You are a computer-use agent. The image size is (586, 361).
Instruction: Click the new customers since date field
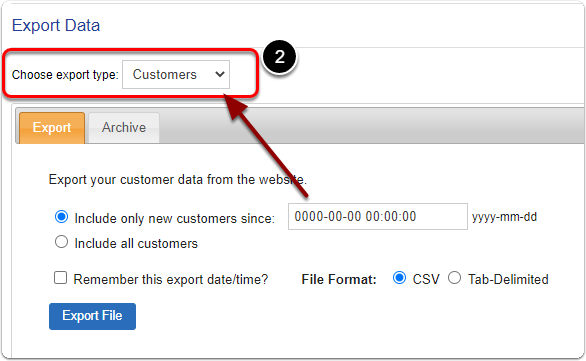point(377,216)
